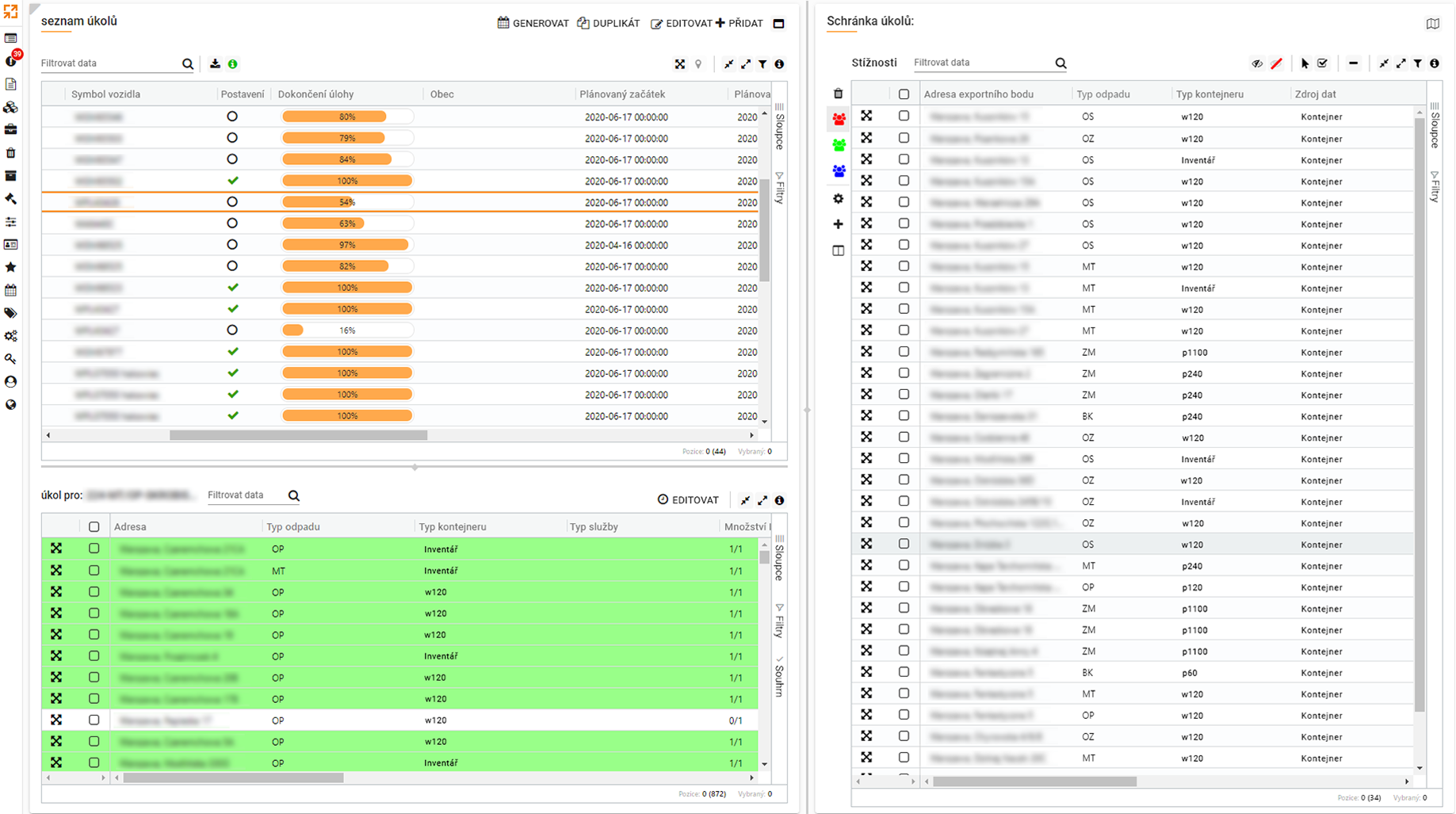Tick checkbox of the MT Inventář task row
The width and height of the screenshot is (1456, 814).
coord(94,571)
